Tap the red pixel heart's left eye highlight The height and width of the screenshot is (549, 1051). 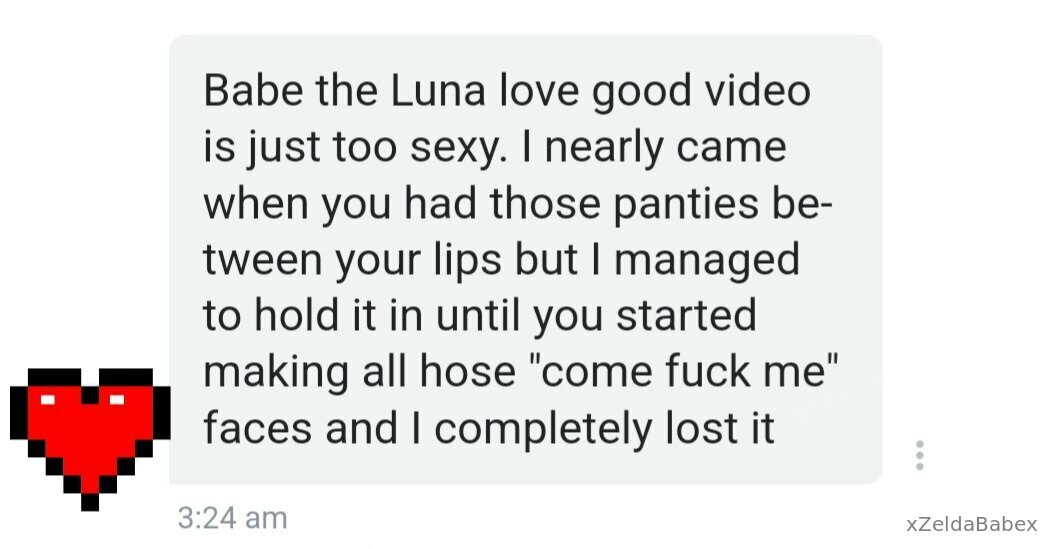coord(48,400)
